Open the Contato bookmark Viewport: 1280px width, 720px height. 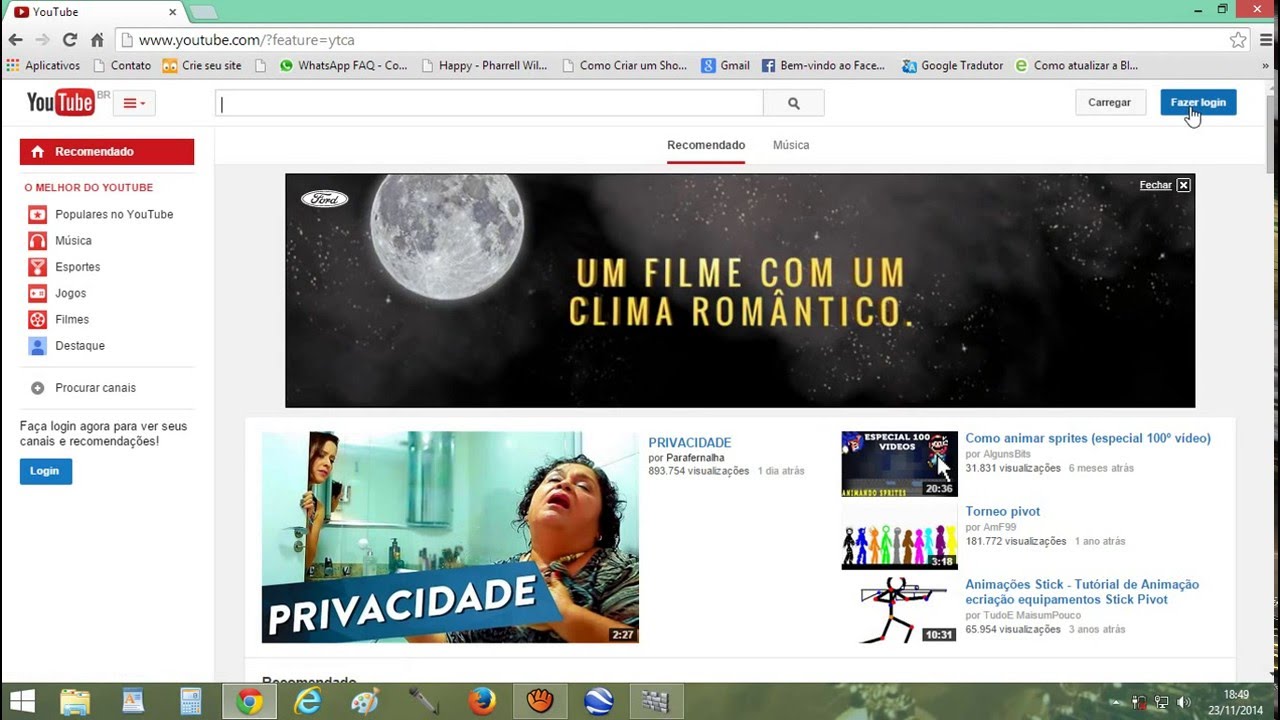point(122,66)
